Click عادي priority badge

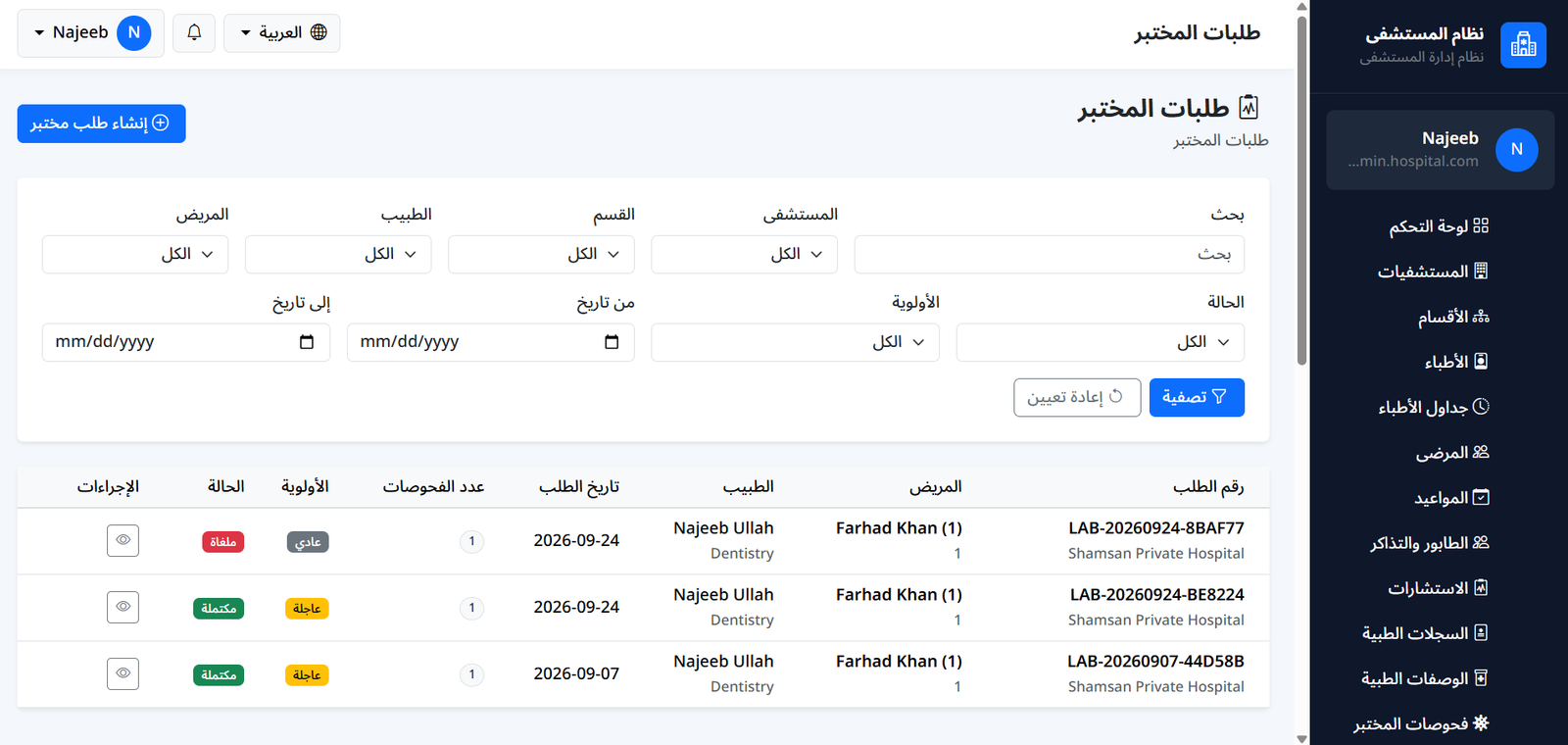tap(308, 542)
